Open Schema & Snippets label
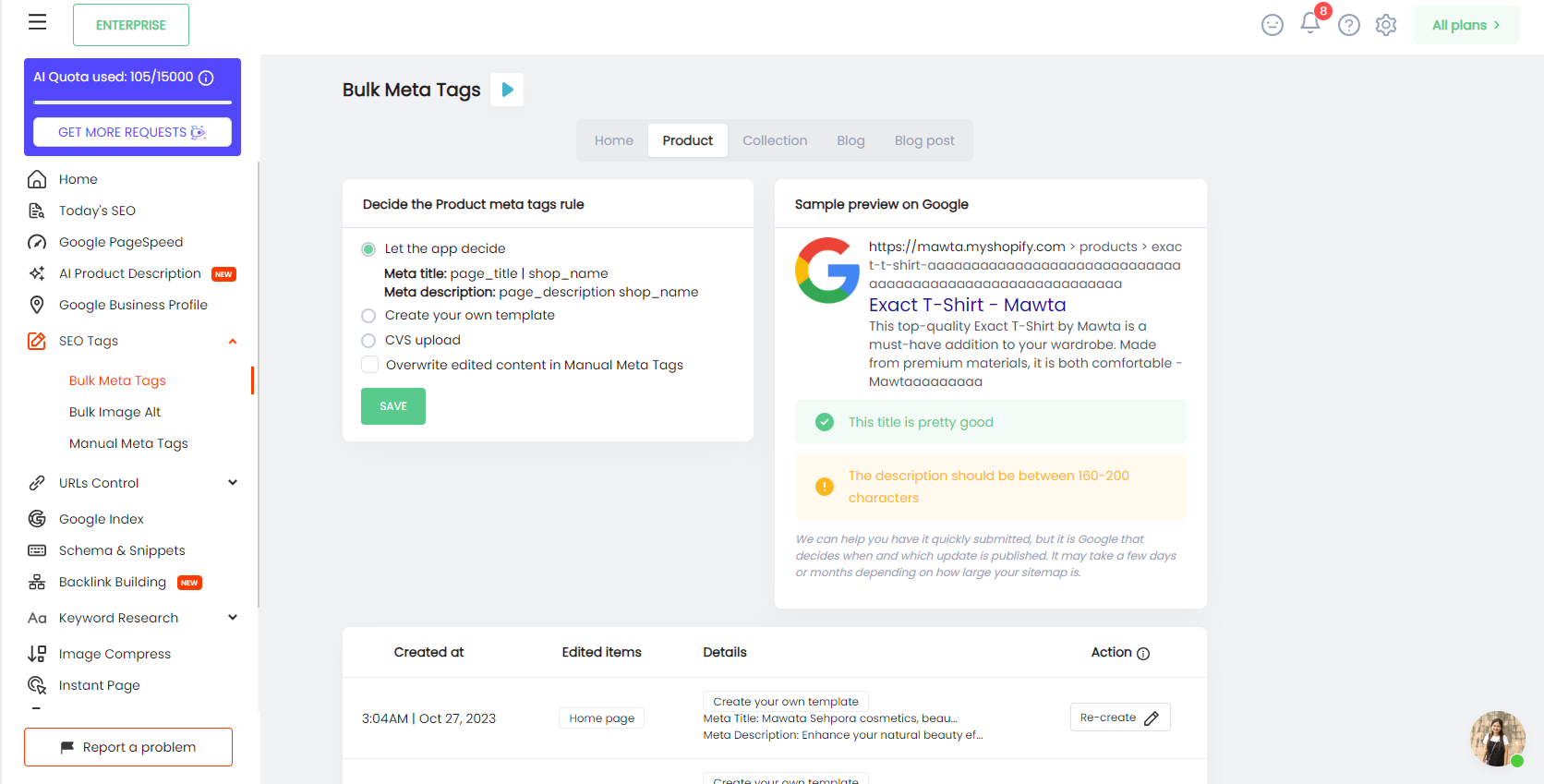Image resolution: width=1544 pixels, height=784 pixels. click(x=122, y=550)
